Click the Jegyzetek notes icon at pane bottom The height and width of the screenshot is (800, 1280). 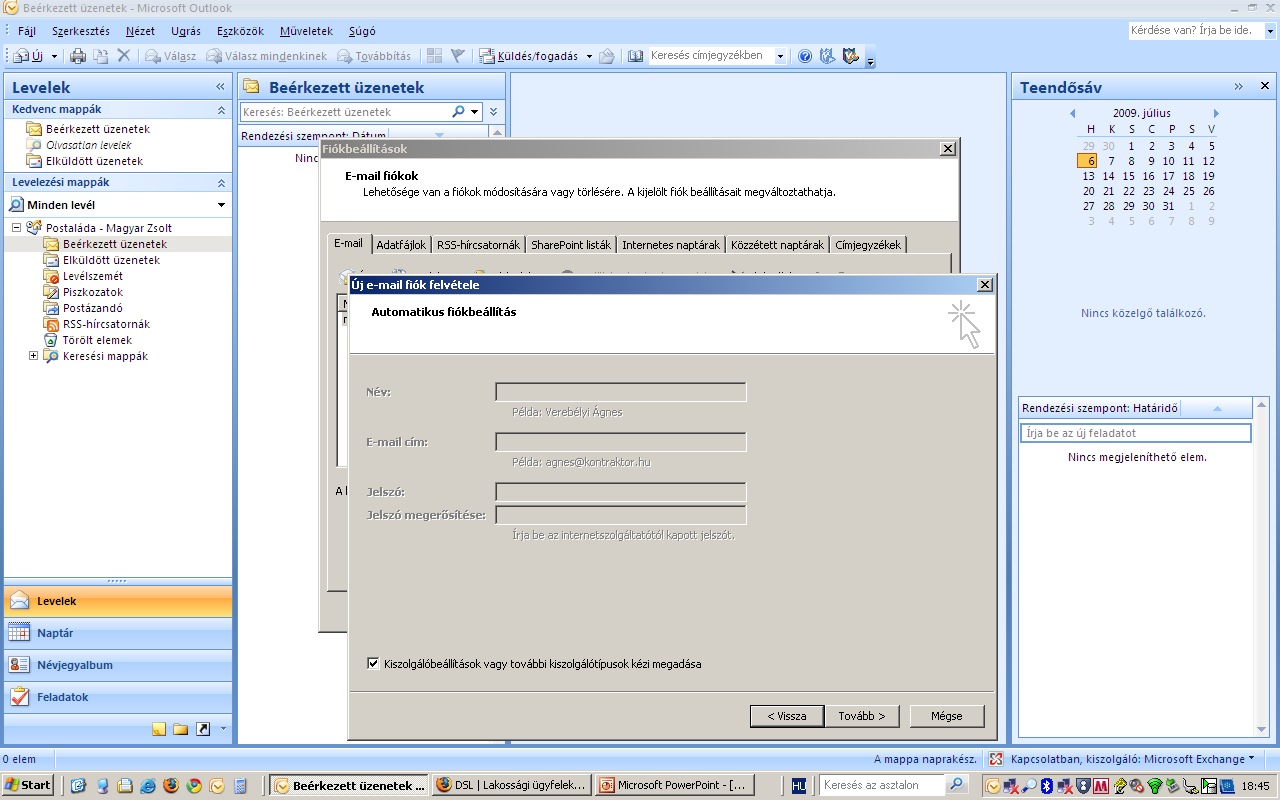click(x=159, y=729)
